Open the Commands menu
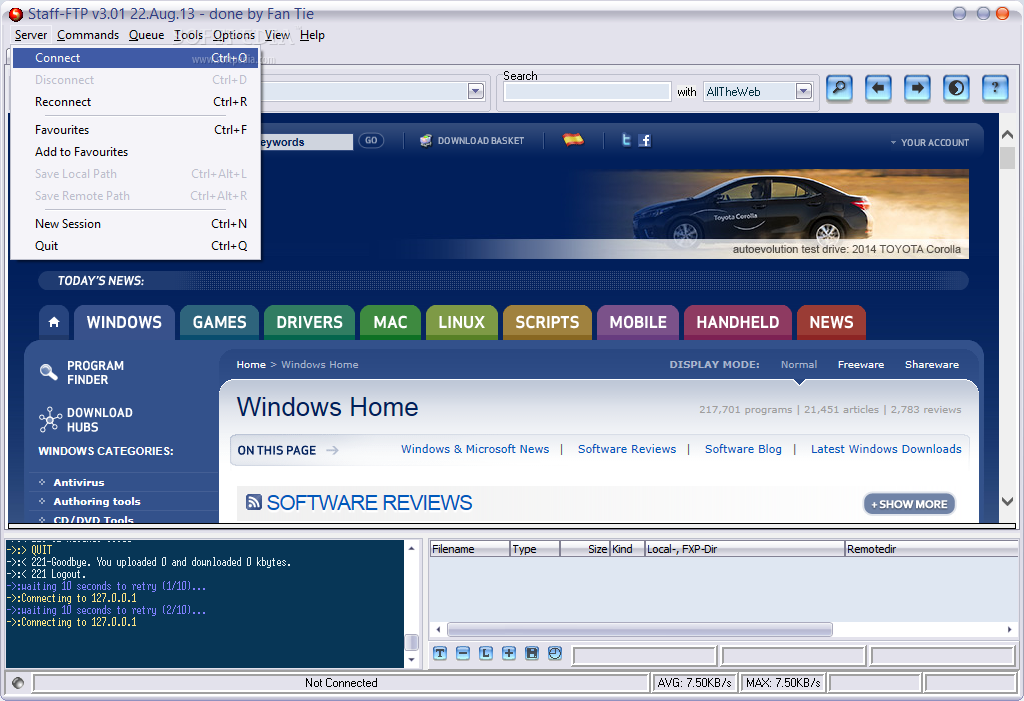The height and width of the screenshot is (701, 1024). pyautogui.click(x=88, y=35)
